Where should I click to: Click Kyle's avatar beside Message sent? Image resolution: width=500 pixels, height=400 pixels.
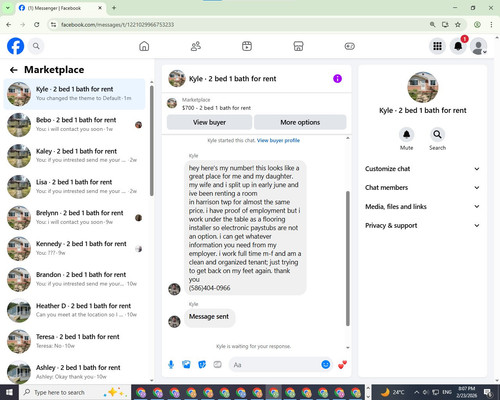174,321
